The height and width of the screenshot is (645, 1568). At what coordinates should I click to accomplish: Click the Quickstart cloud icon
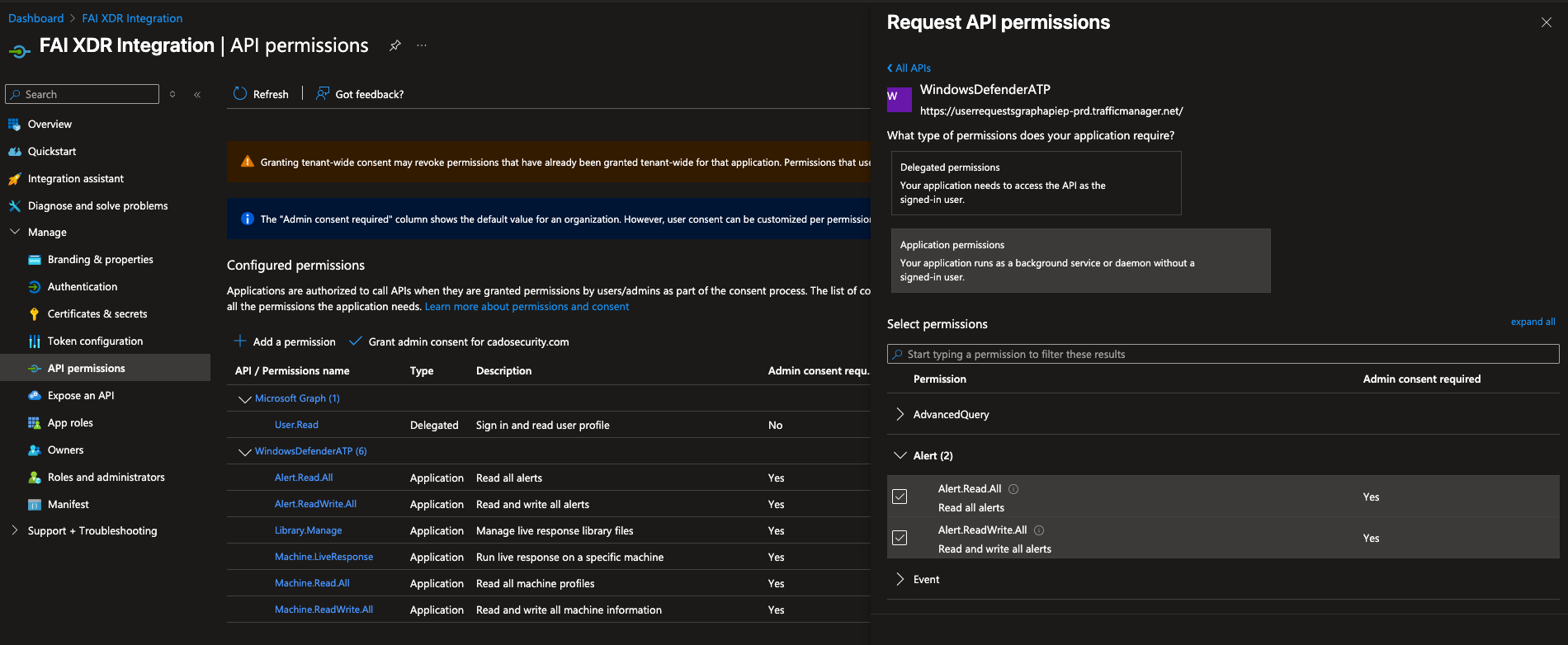click(14, 152)
